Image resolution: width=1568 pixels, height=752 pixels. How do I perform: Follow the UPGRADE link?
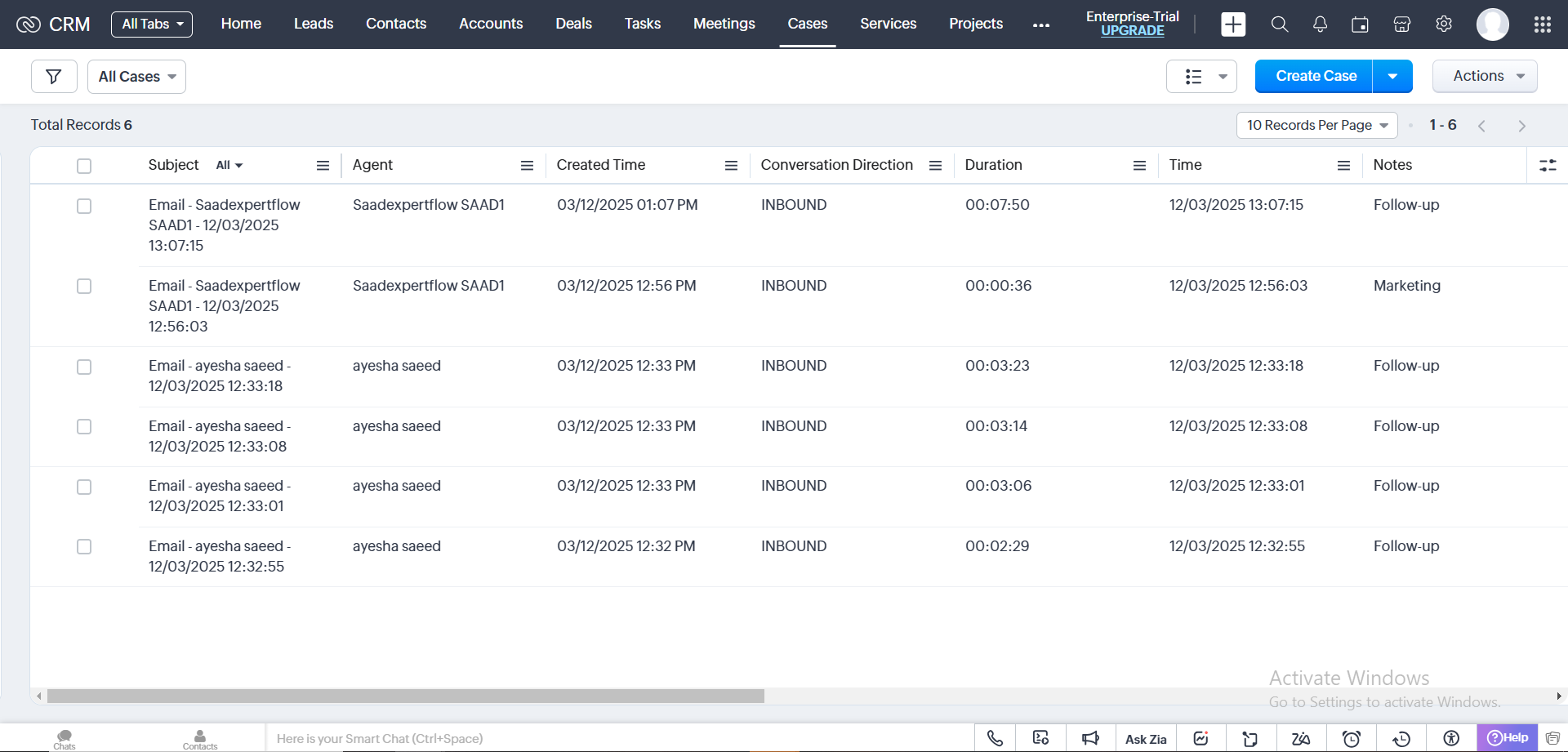1132,31
